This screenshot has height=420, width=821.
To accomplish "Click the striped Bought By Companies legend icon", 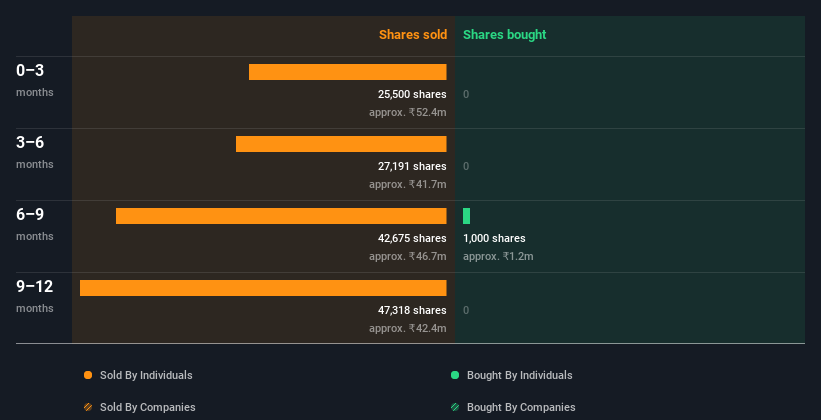I will click(455, 407).
